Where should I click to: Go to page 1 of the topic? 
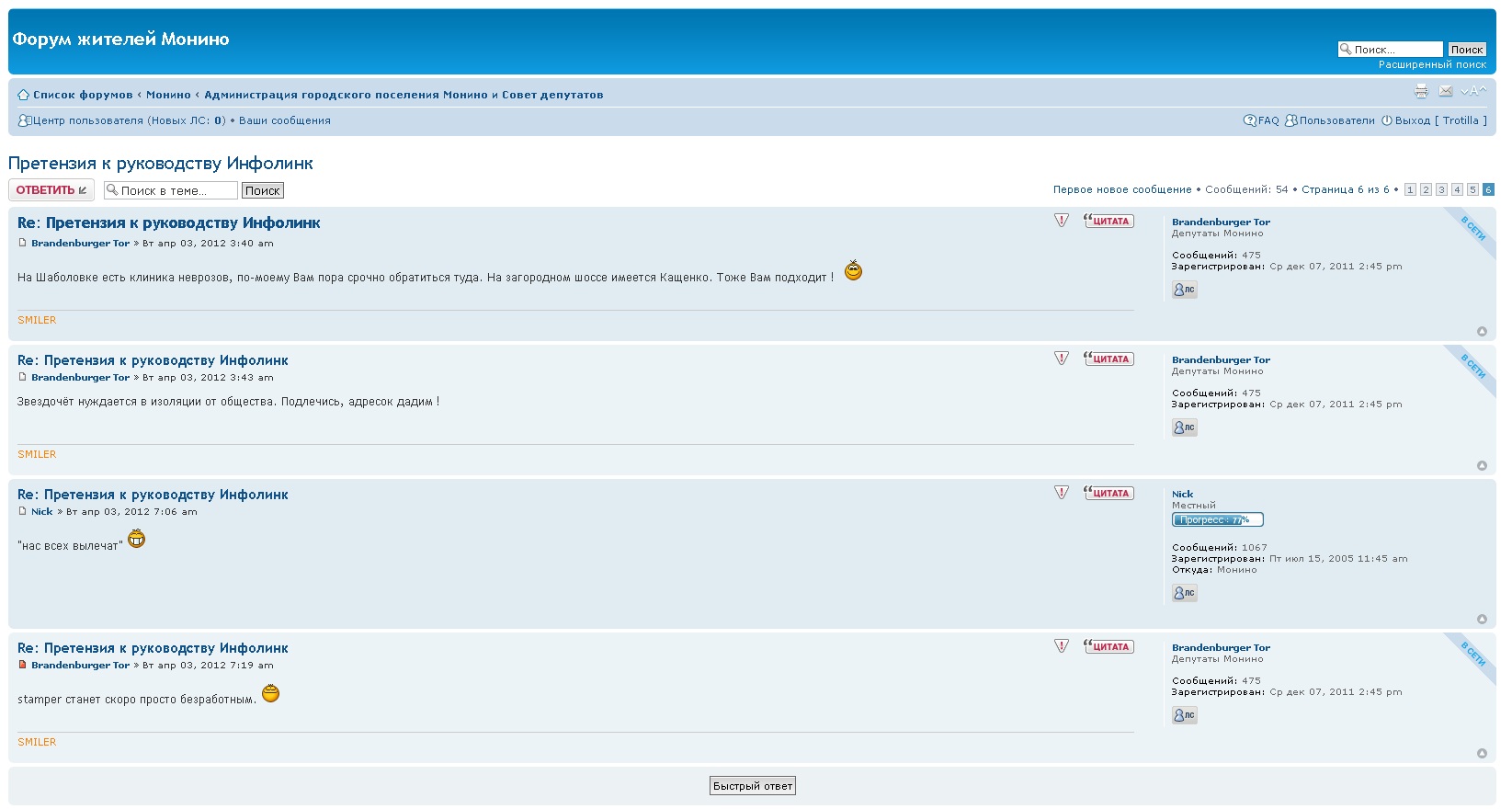pos(1410,190)
